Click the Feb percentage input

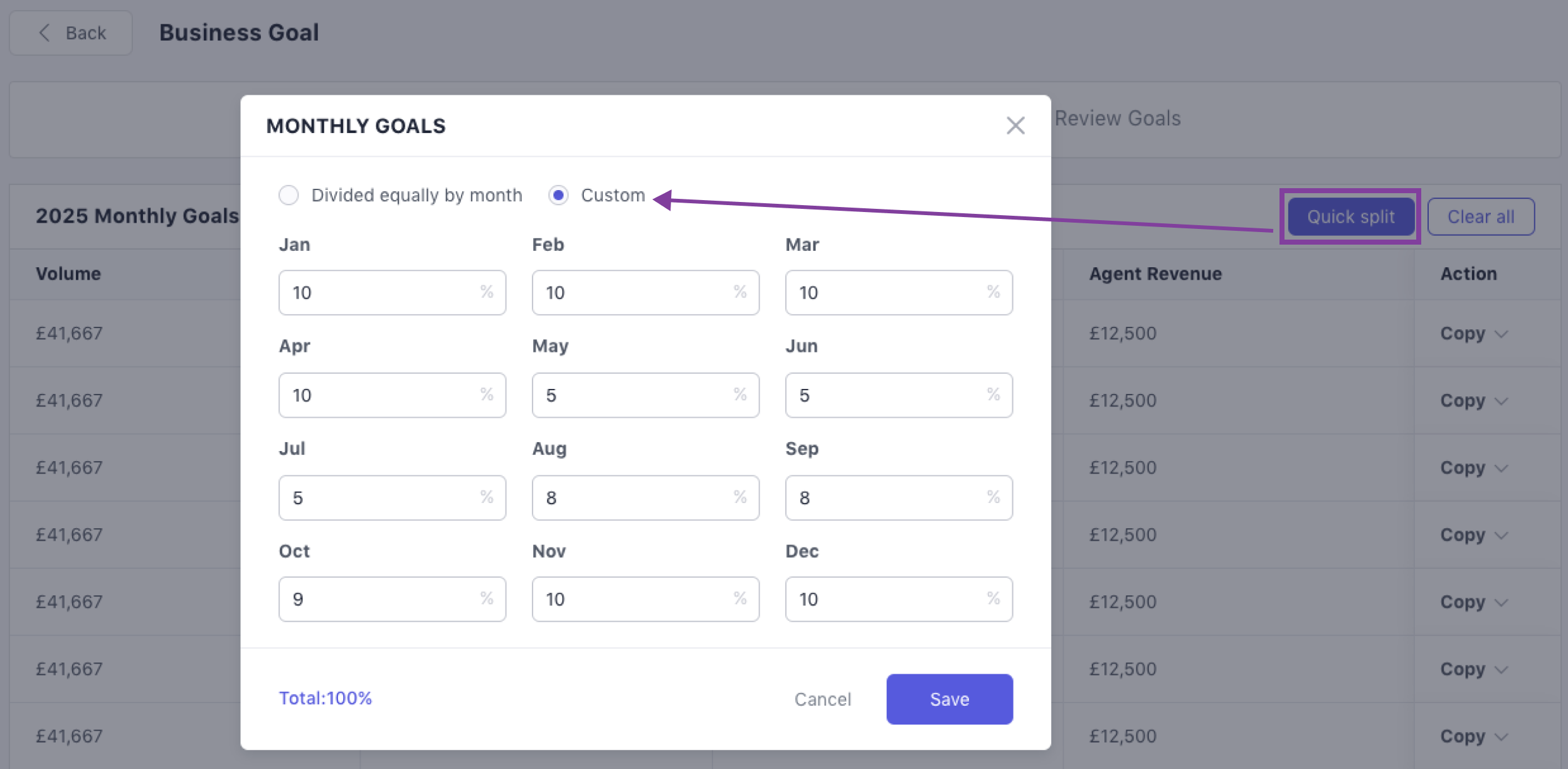(x=636, y=292)
